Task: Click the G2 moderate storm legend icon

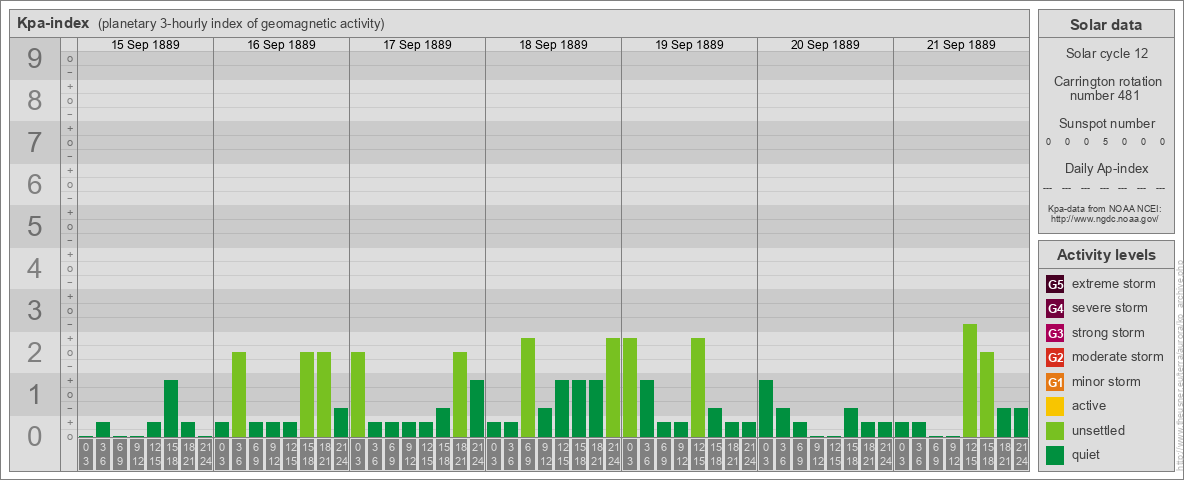Action: click(1055, 357)
